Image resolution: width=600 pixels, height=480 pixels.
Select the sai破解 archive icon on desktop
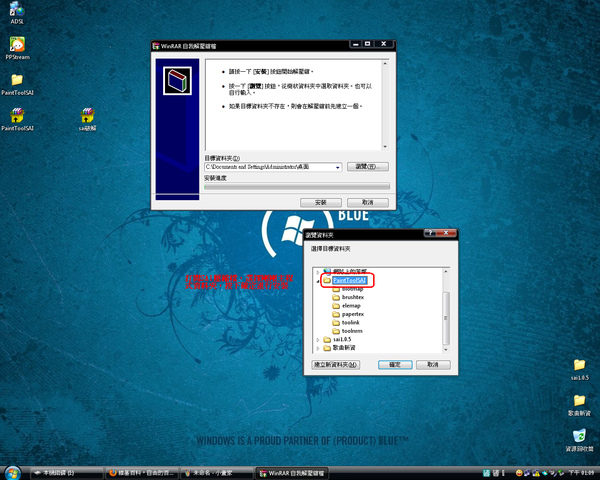pyautogui.click(x=88, y=119)
